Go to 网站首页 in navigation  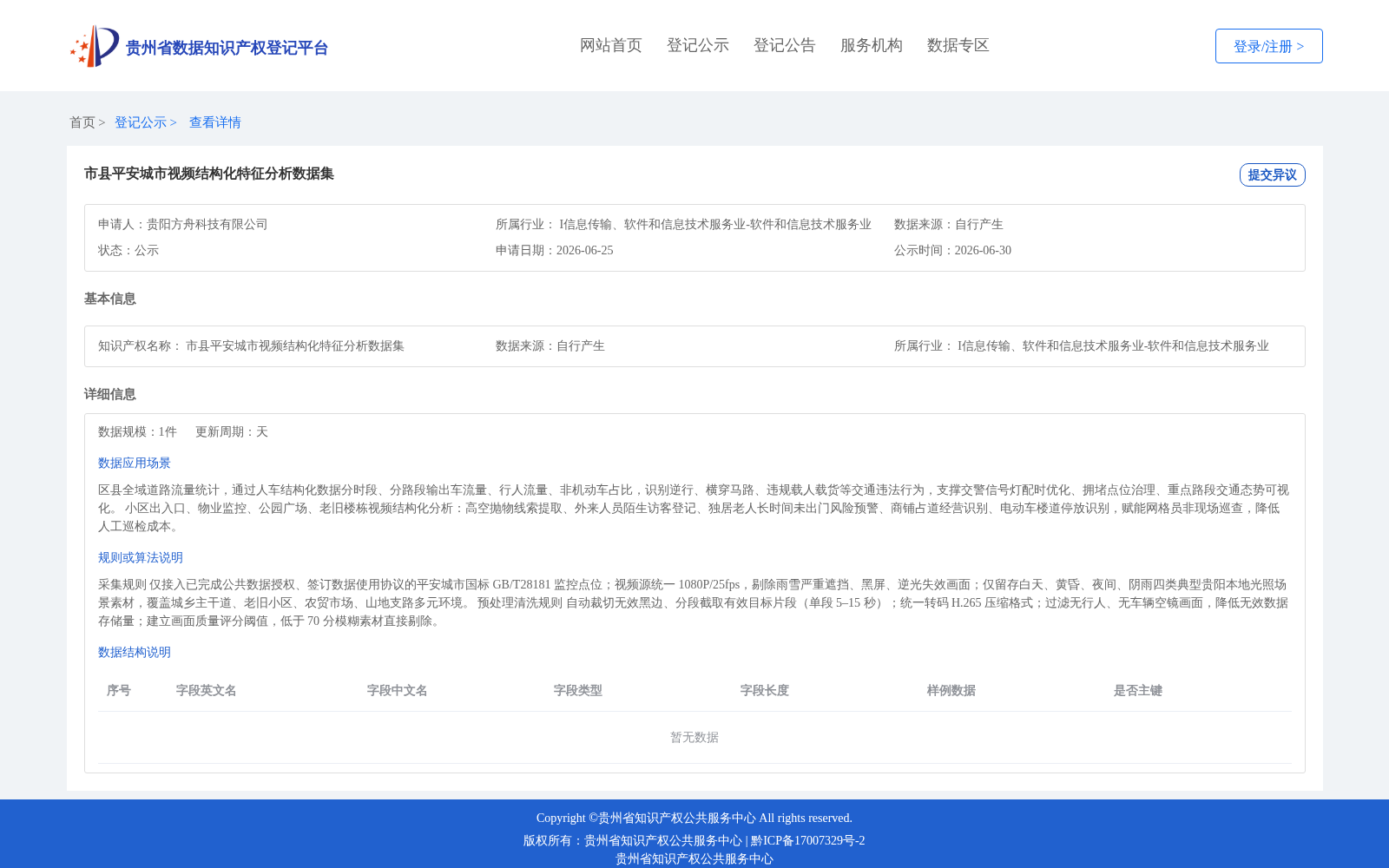[x=611, y=45]
